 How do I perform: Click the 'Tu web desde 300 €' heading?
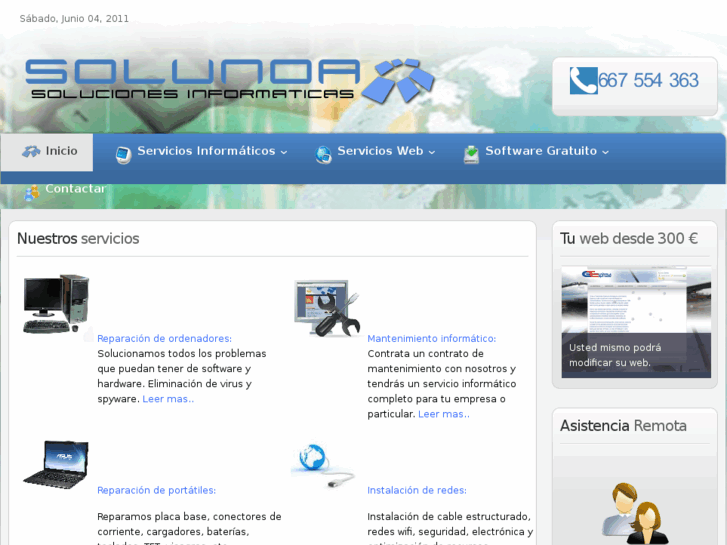pyautogui.click(x=629, y=238)
